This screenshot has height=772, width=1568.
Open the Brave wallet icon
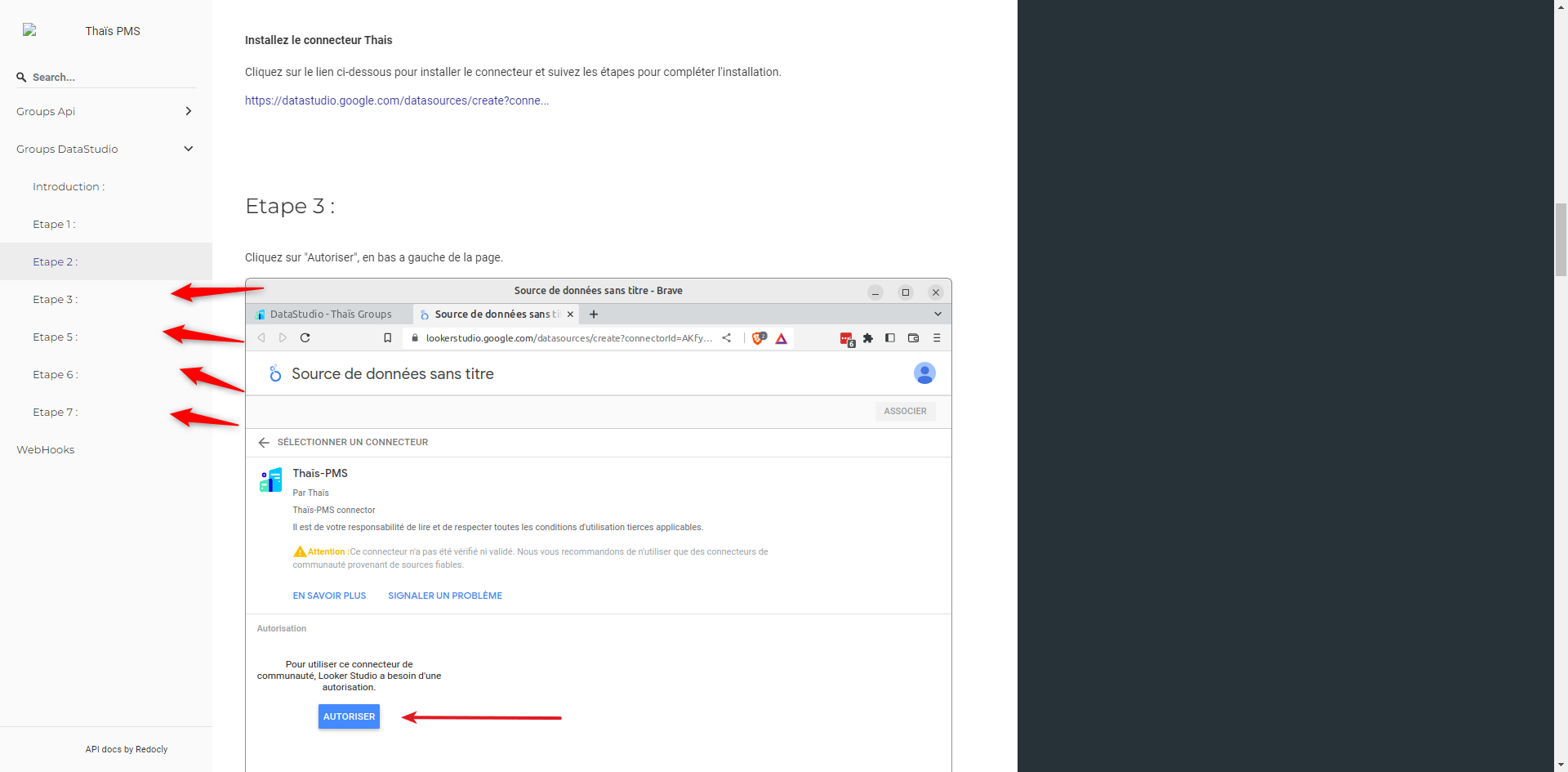[x=913, y=337]
